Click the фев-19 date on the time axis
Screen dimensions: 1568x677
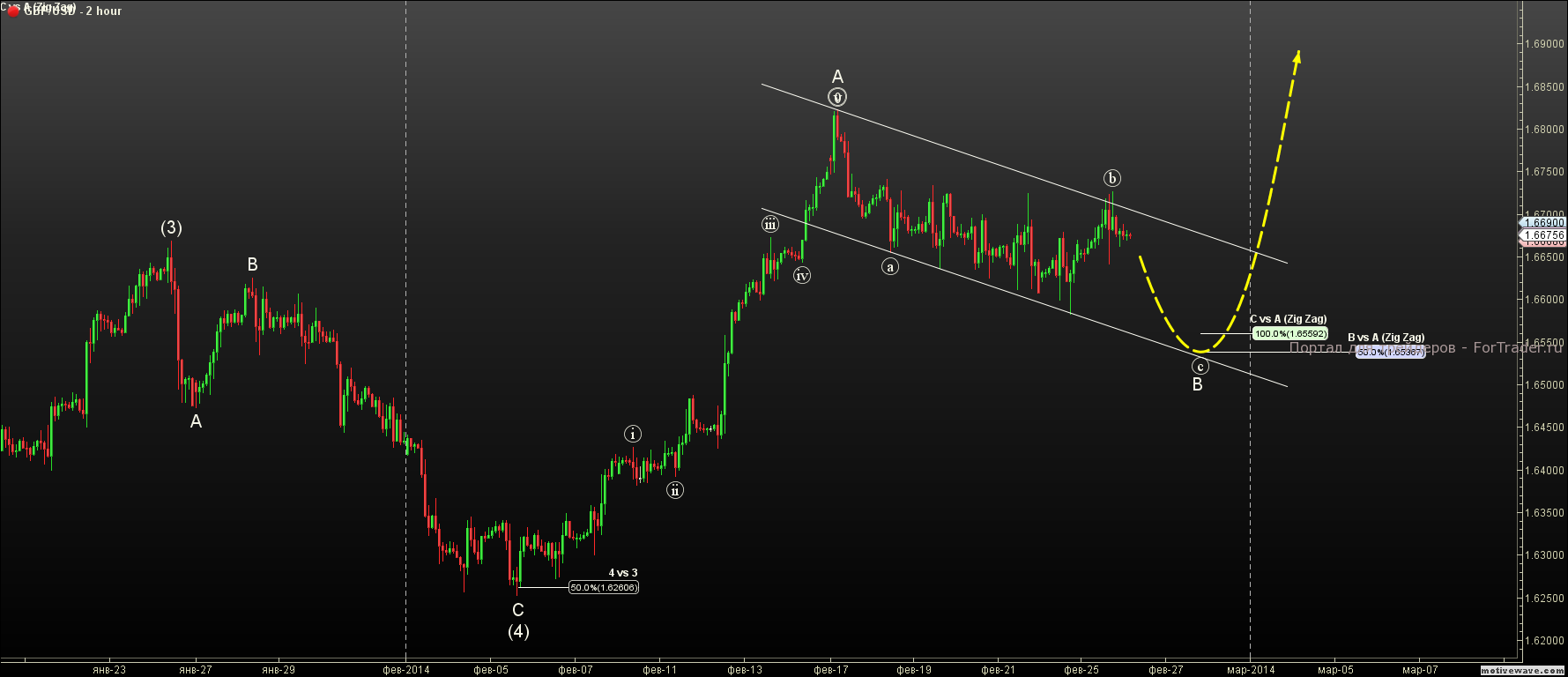914,670
